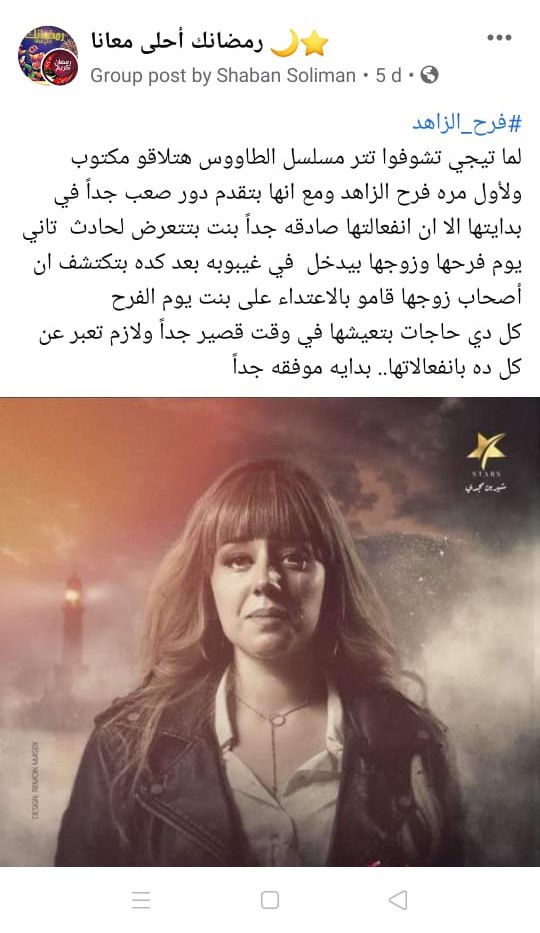The width and height of the screenshot is (540, 933).
Task: Open Android recent apps lines button
Action: click(141, 900)
